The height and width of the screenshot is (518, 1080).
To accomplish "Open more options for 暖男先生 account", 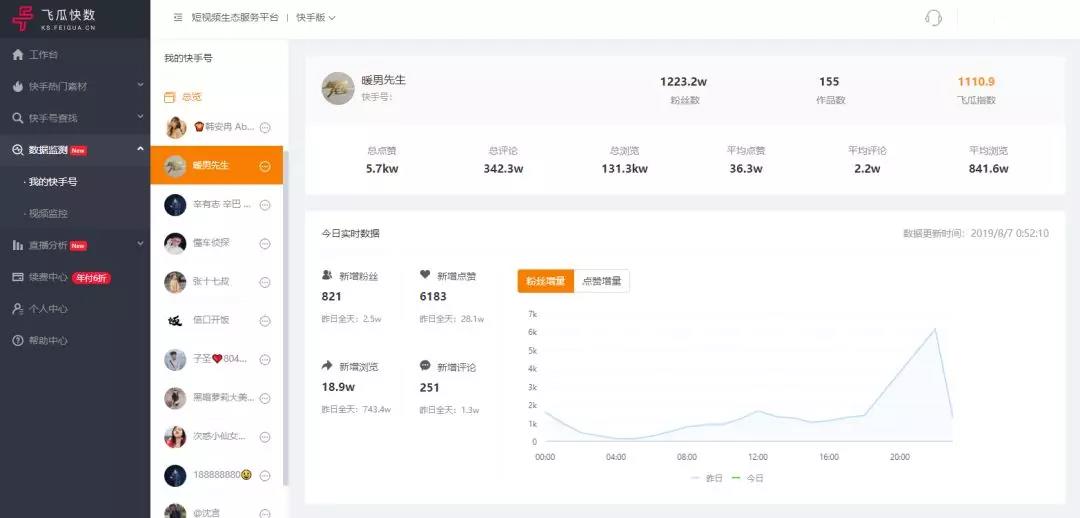I will (x=265, y=166).
